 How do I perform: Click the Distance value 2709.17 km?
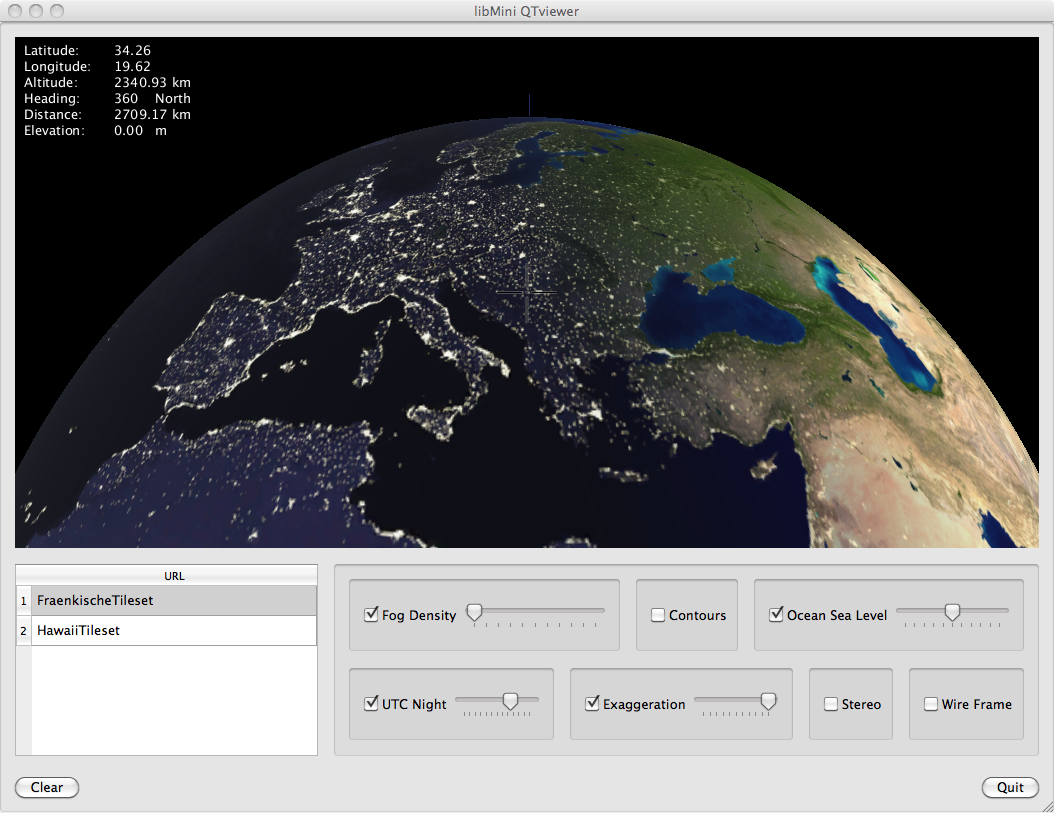[x=153, y=115]
